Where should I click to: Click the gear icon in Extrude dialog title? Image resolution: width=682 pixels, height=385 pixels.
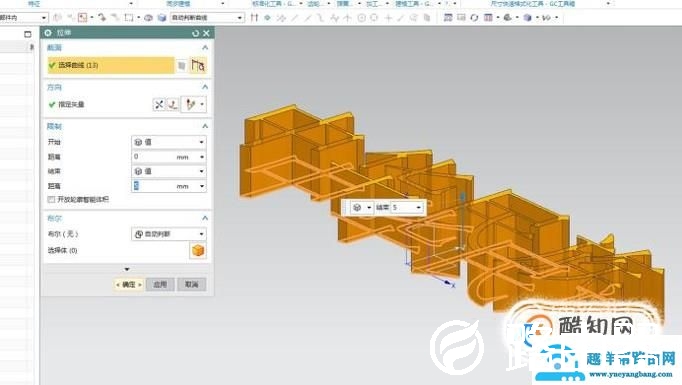click(48, 33)
